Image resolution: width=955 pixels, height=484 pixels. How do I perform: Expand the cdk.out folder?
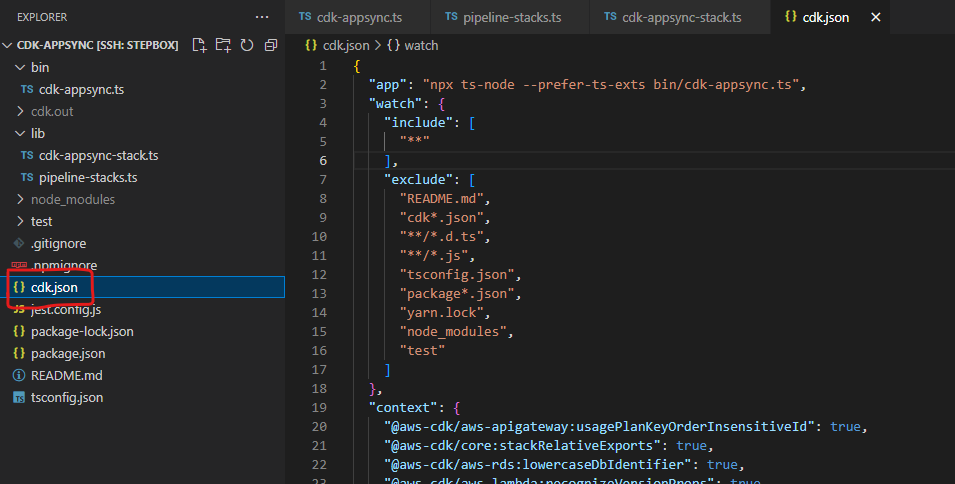pyautogui.click(x=20, y=111)
